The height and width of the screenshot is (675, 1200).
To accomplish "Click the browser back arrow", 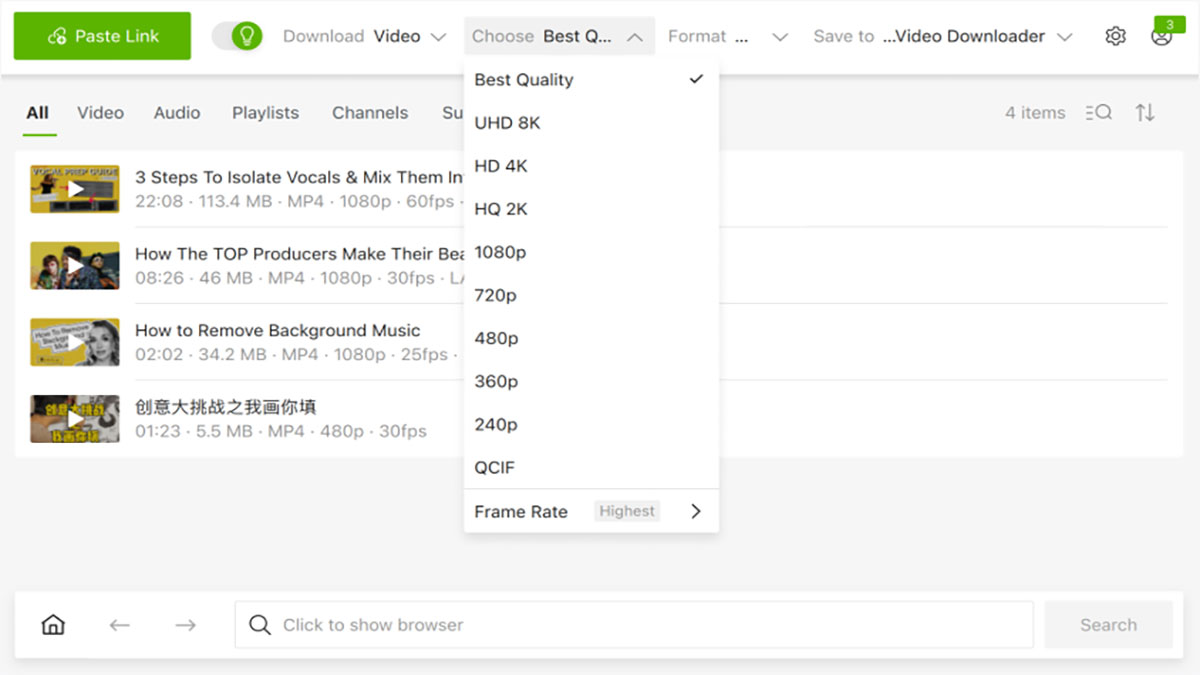I will click(x=120, y=625).
